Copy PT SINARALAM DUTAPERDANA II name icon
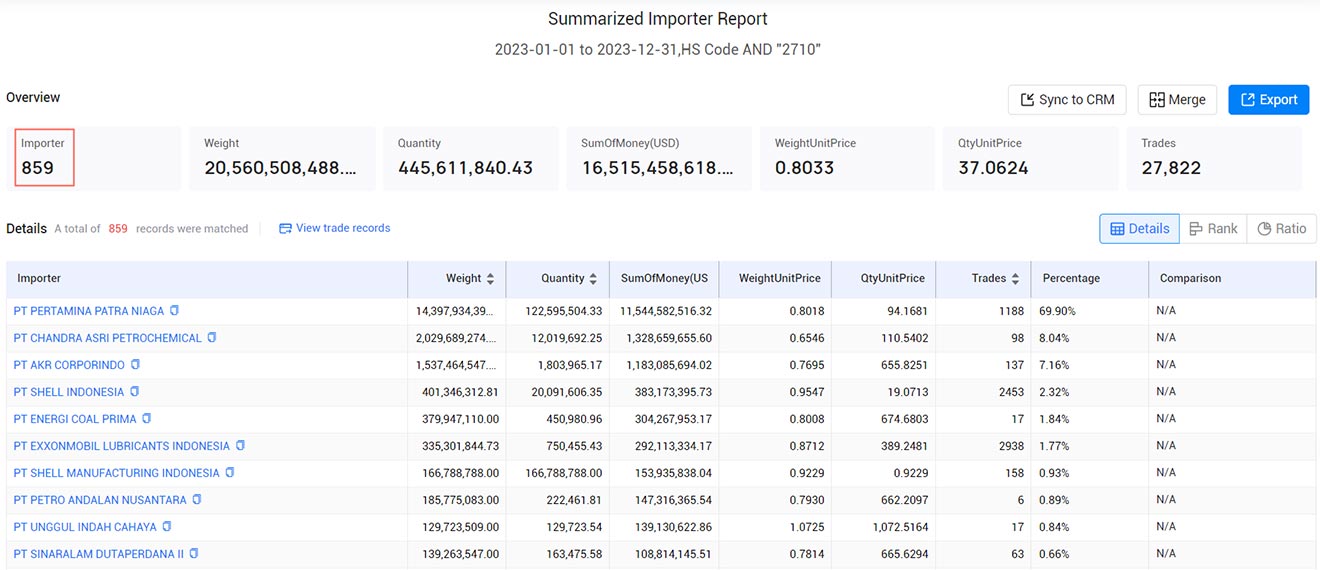The image size is (1320, 570). point(194,554)
